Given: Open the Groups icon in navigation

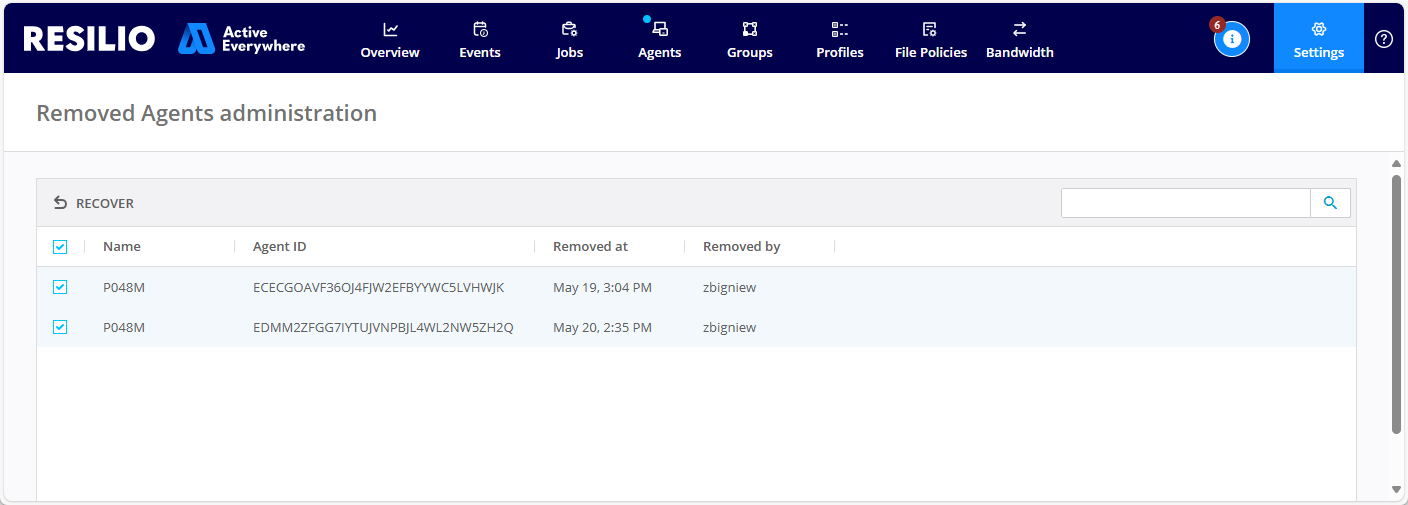Looking at the screenshot, I should coord(750,30).
